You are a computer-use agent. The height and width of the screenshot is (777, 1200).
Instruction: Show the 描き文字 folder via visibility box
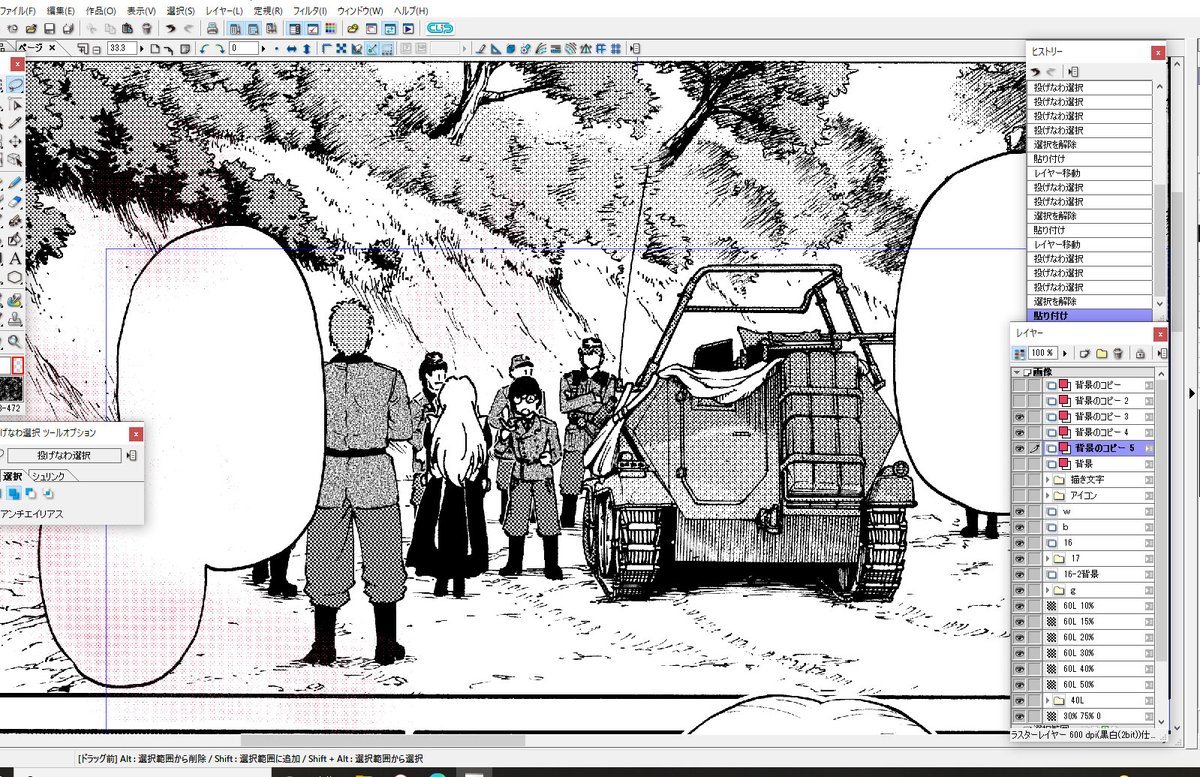coord(1020,480)
